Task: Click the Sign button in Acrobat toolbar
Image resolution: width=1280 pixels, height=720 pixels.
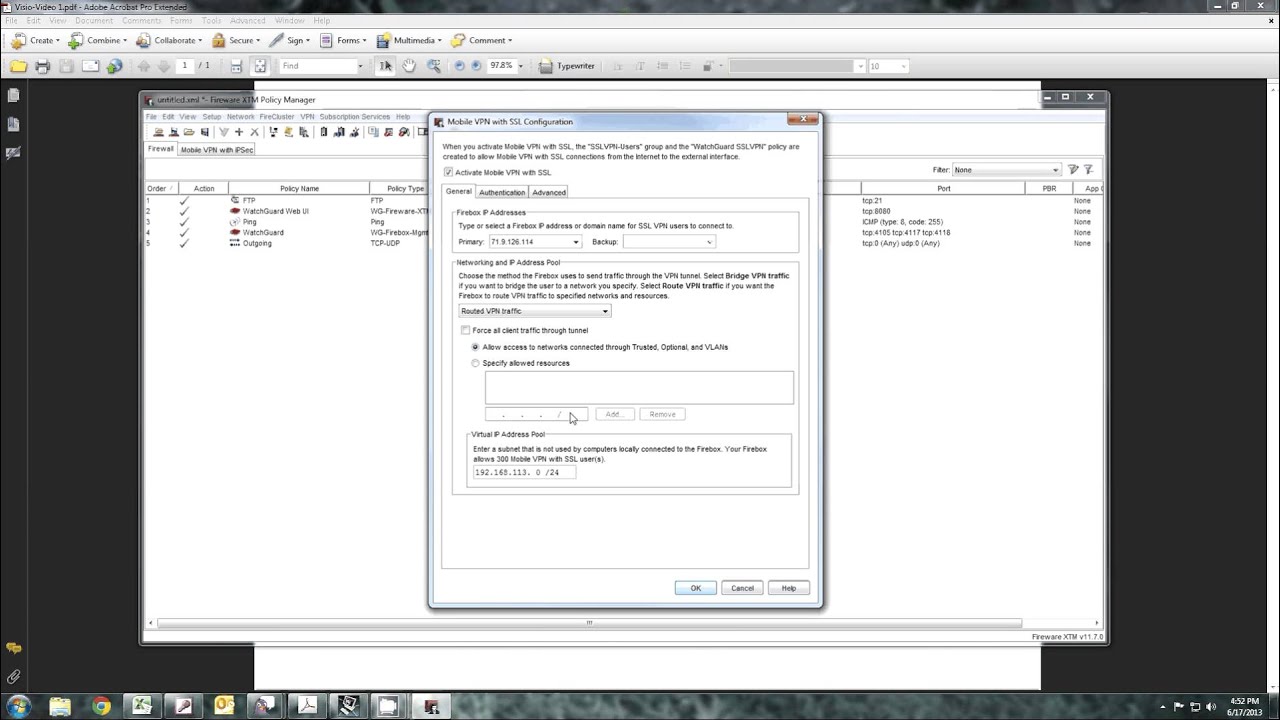Action: click(x=290, y=41)
